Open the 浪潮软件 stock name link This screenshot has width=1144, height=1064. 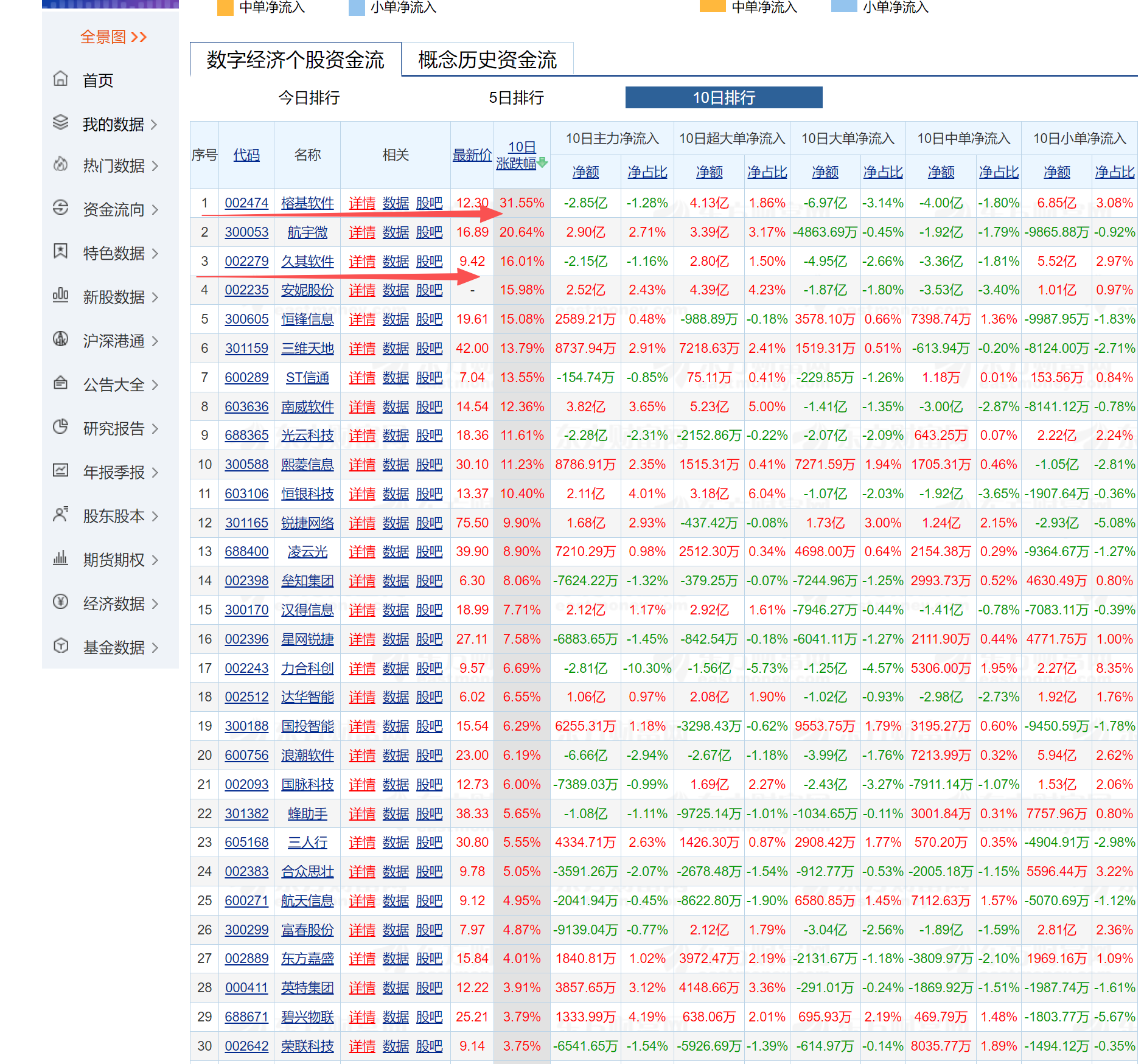[x=307, y=756]
